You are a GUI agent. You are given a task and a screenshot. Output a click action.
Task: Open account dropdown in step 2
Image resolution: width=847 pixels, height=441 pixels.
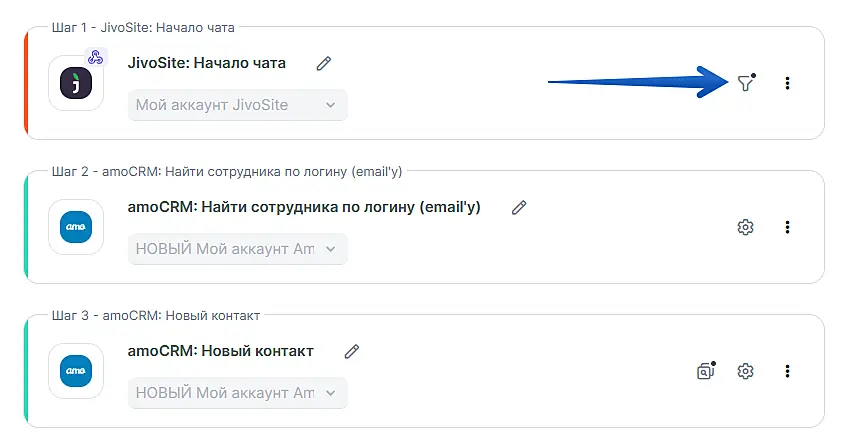point(237,249)
